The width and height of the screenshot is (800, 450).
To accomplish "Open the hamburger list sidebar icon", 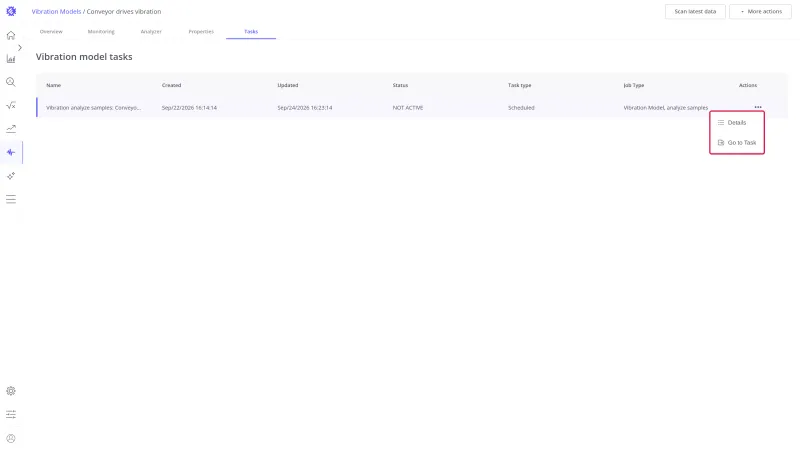I will (x=11, y=199).
